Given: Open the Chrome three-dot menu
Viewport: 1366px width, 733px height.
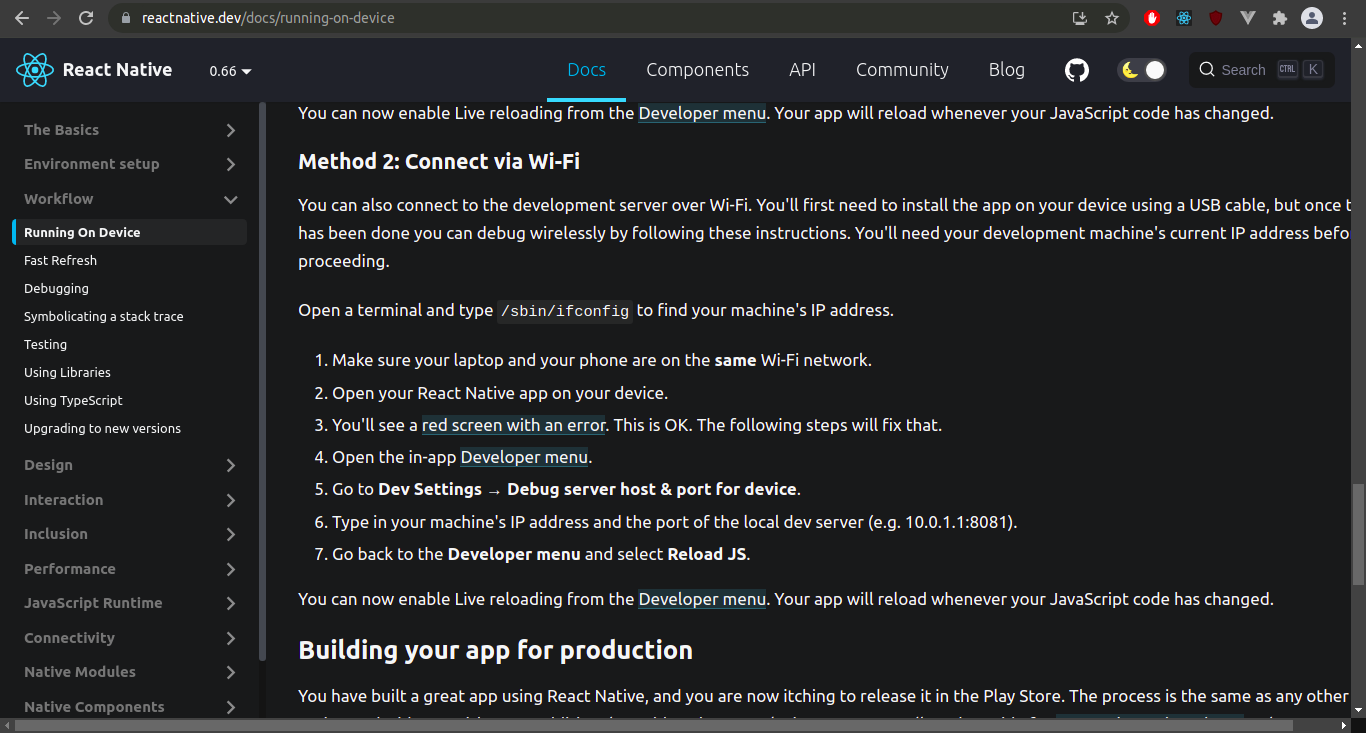Looking at the screenshot, I should pos(1344,18).
